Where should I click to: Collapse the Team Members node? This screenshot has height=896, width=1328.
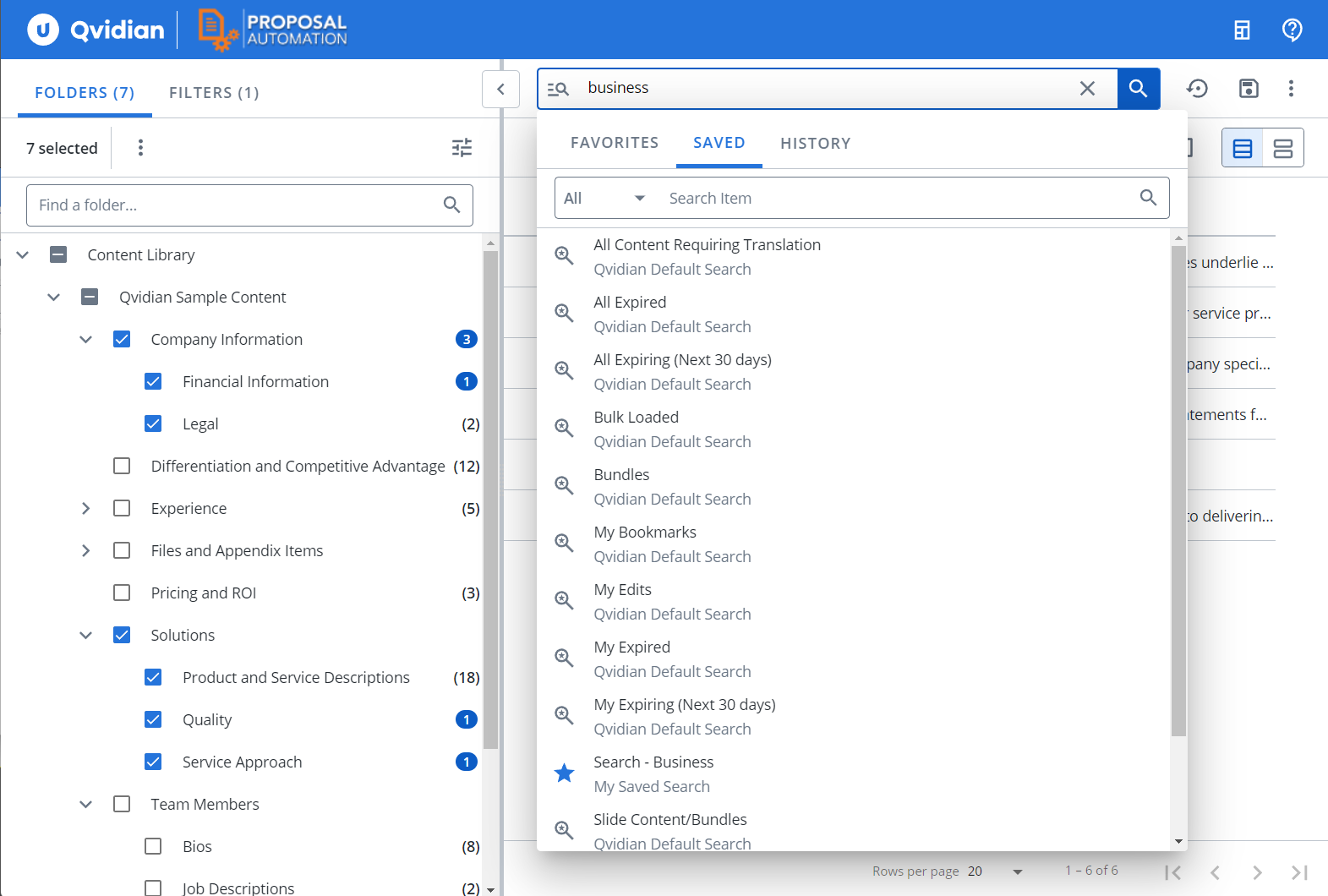click(x=85, y=804)
